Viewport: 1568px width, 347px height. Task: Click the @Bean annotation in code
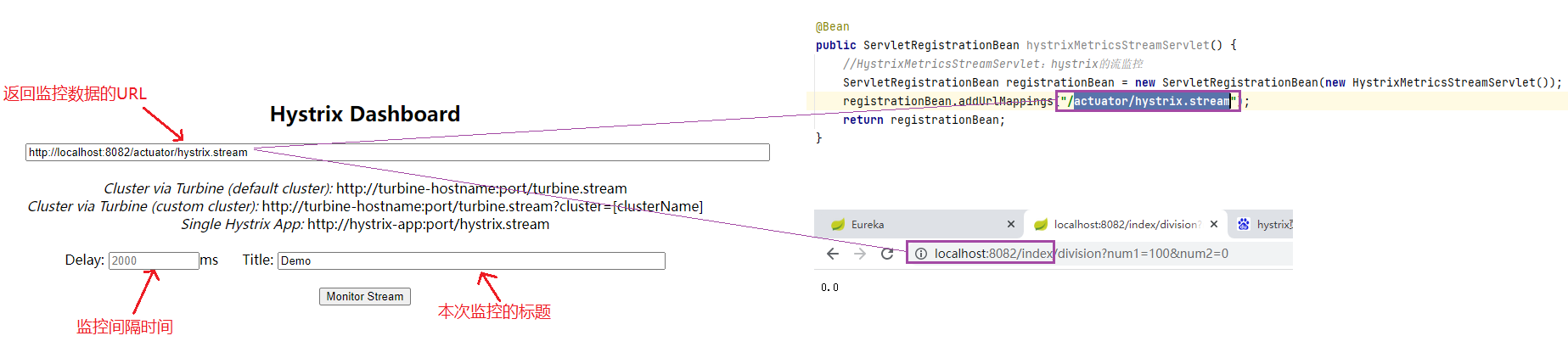coord(833,26)
